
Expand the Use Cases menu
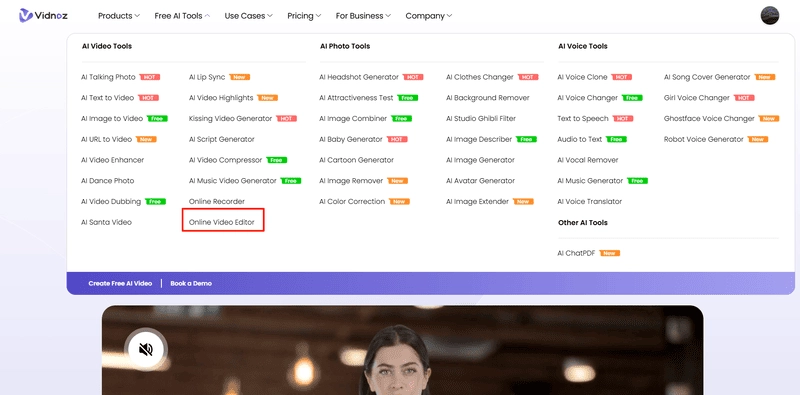[248, 16]
